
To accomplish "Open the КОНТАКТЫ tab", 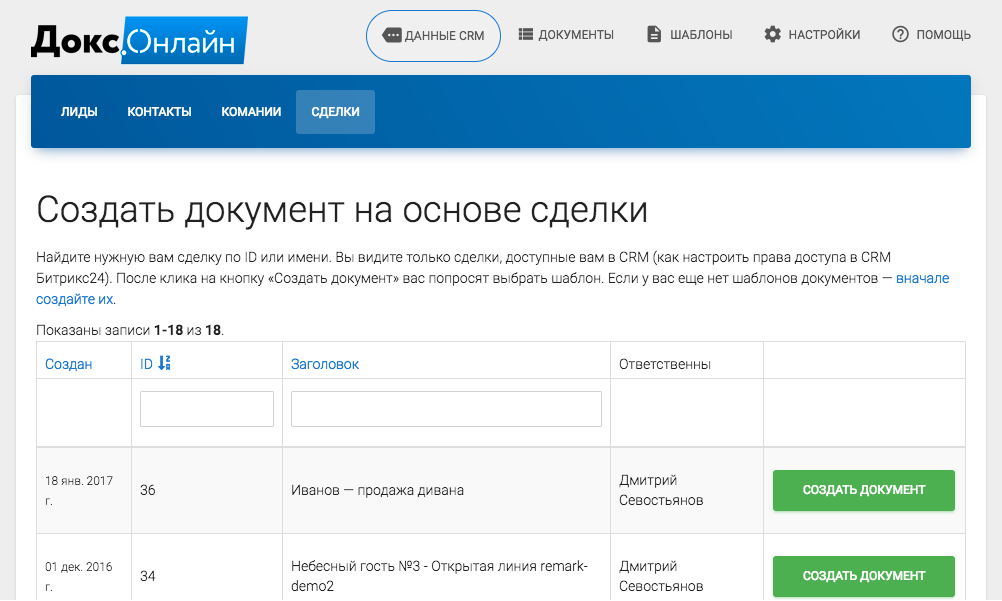I will (159, 111).
